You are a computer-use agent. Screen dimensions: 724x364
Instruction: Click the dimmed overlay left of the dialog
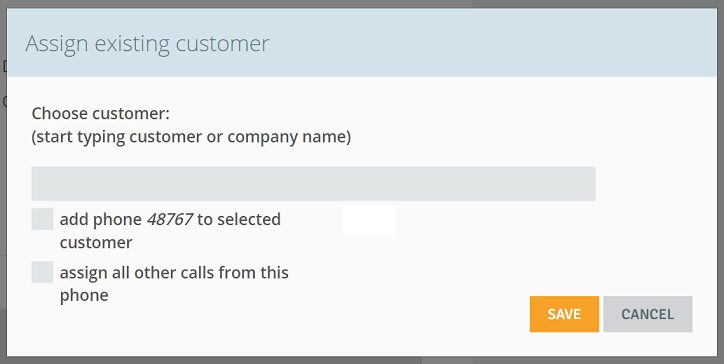pyautogui.click(x=3, y=185)
